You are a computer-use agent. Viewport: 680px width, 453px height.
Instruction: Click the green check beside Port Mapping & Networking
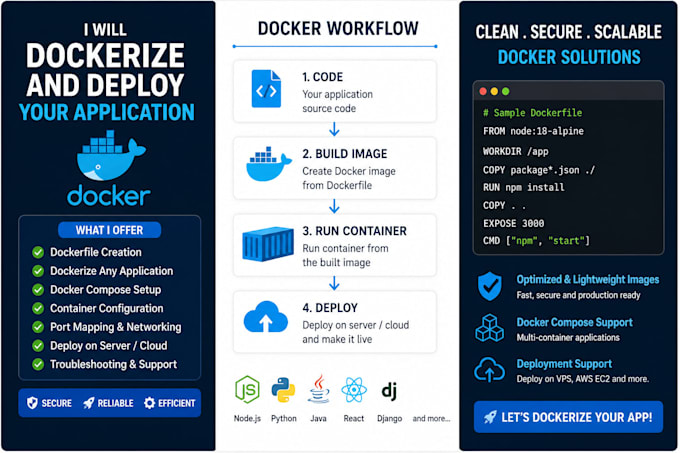38,327
